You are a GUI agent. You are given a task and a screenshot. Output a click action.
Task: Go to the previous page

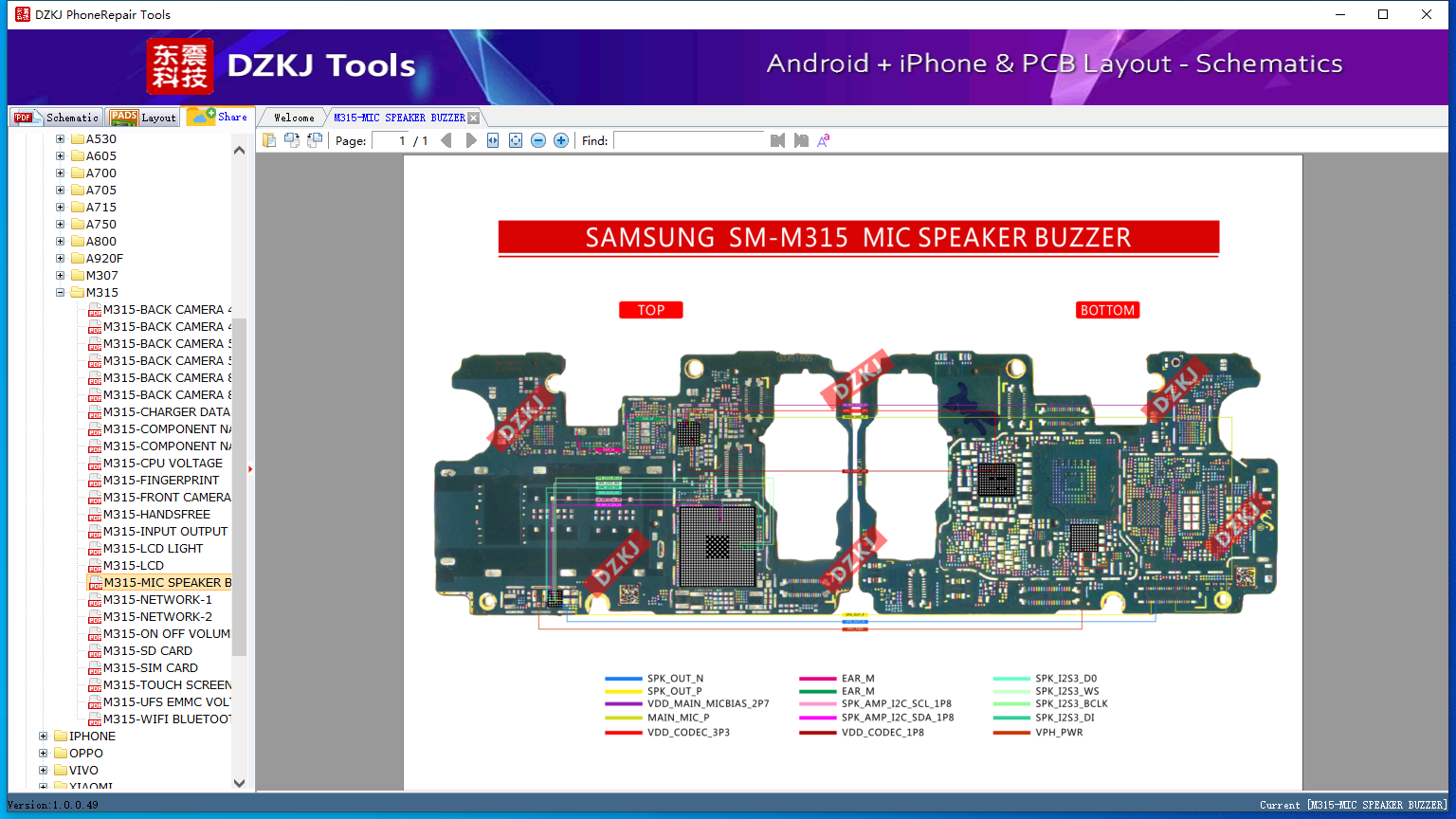pos(446,140)
